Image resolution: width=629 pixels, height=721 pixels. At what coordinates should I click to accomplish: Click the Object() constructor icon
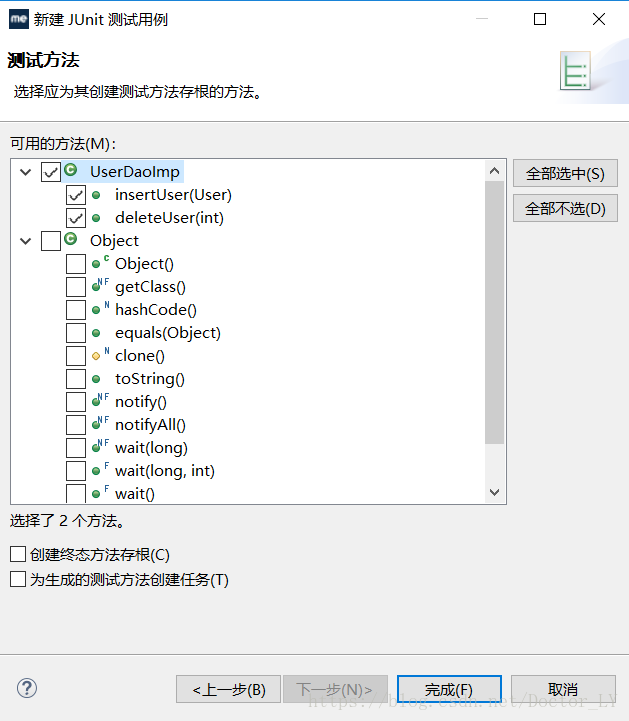100,262
